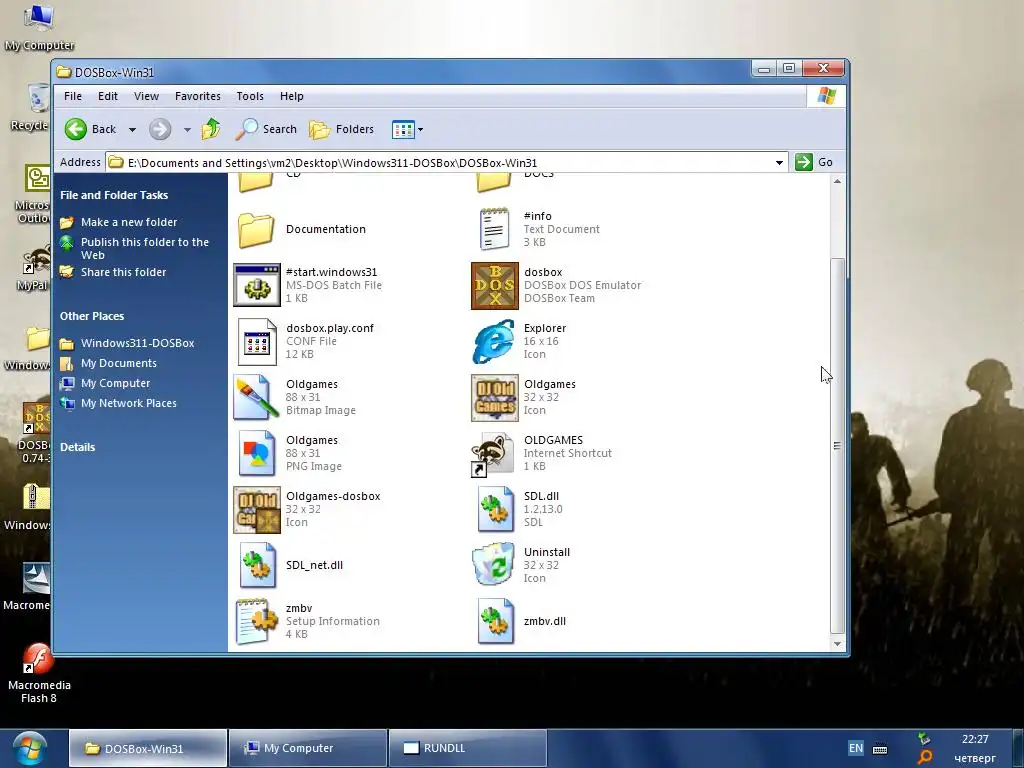Image resolution: width=1024 pixels, height=768 pixels.
Task: Click the vertical scrollbar thumb
Action: 837,446
